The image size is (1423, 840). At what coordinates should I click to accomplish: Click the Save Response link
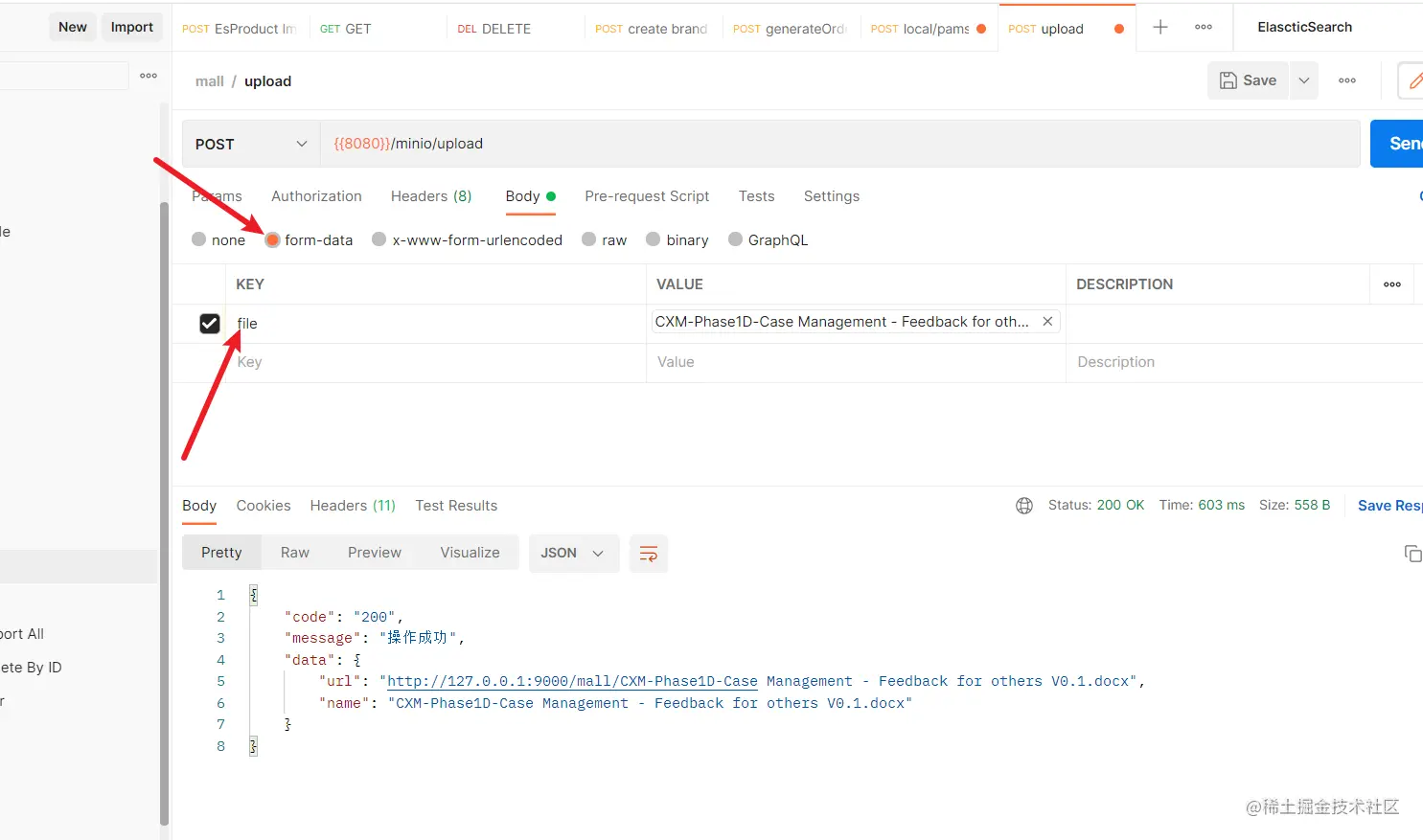(x=1390, y=506)
